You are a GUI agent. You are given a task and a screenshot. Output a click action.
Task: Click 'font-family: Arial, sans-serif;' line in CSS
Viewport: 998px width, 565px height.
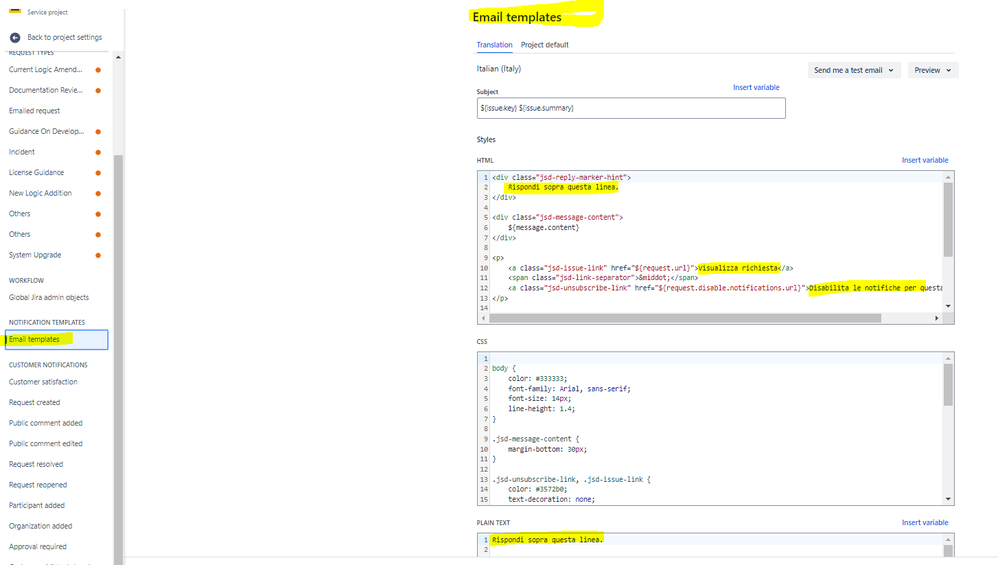(x=569, y=389)
